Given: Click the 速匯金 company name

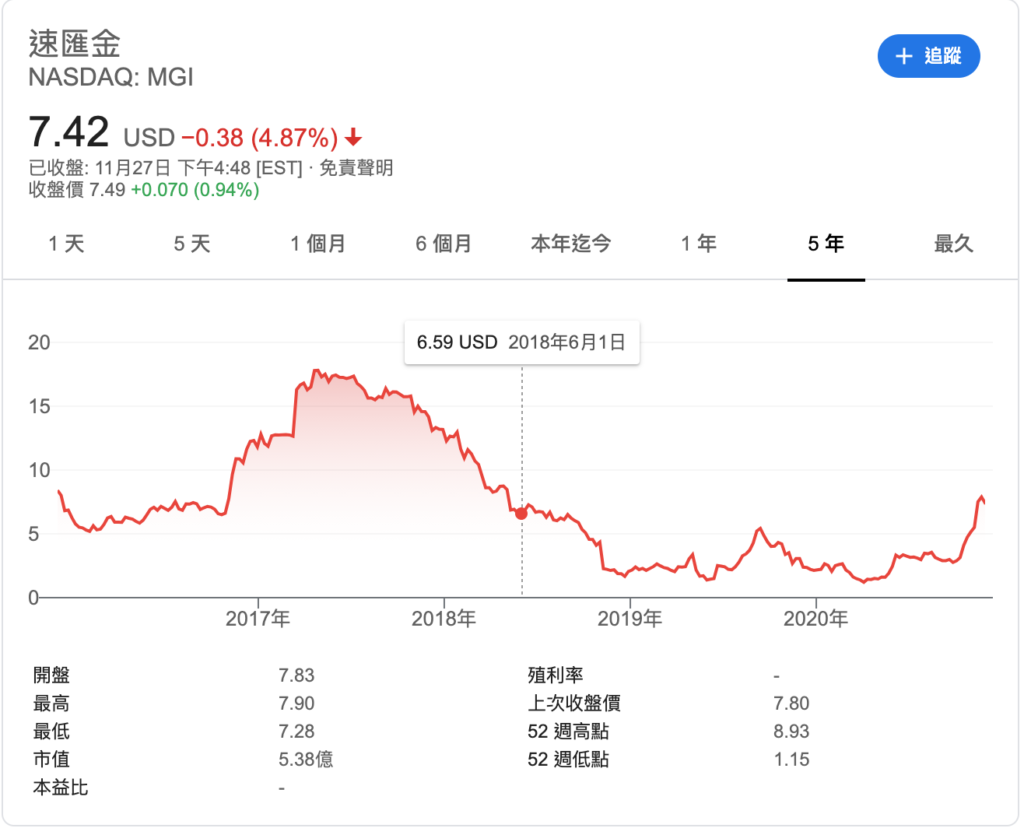Looking at the screenshot, I should pos(74,44).
